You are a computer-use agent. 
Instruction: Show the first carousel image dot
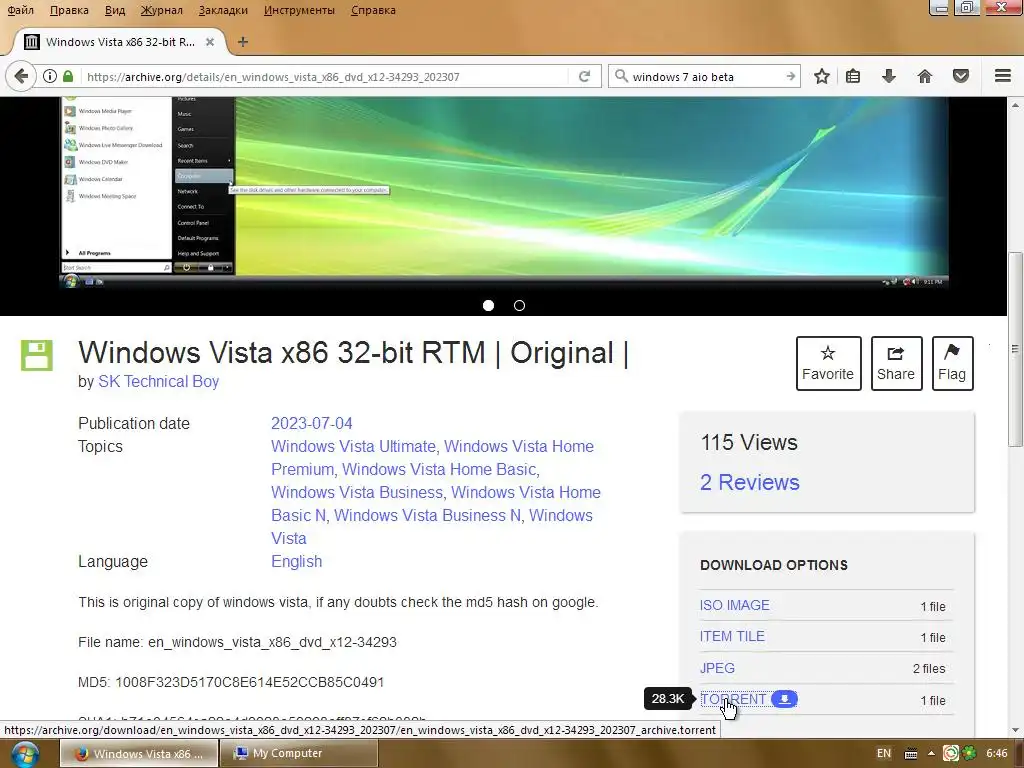488,306
